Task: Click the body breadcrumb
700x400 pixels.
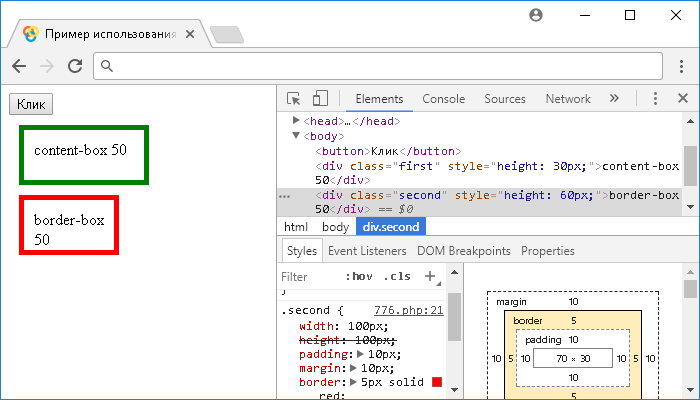Action: tap(335, 227)
